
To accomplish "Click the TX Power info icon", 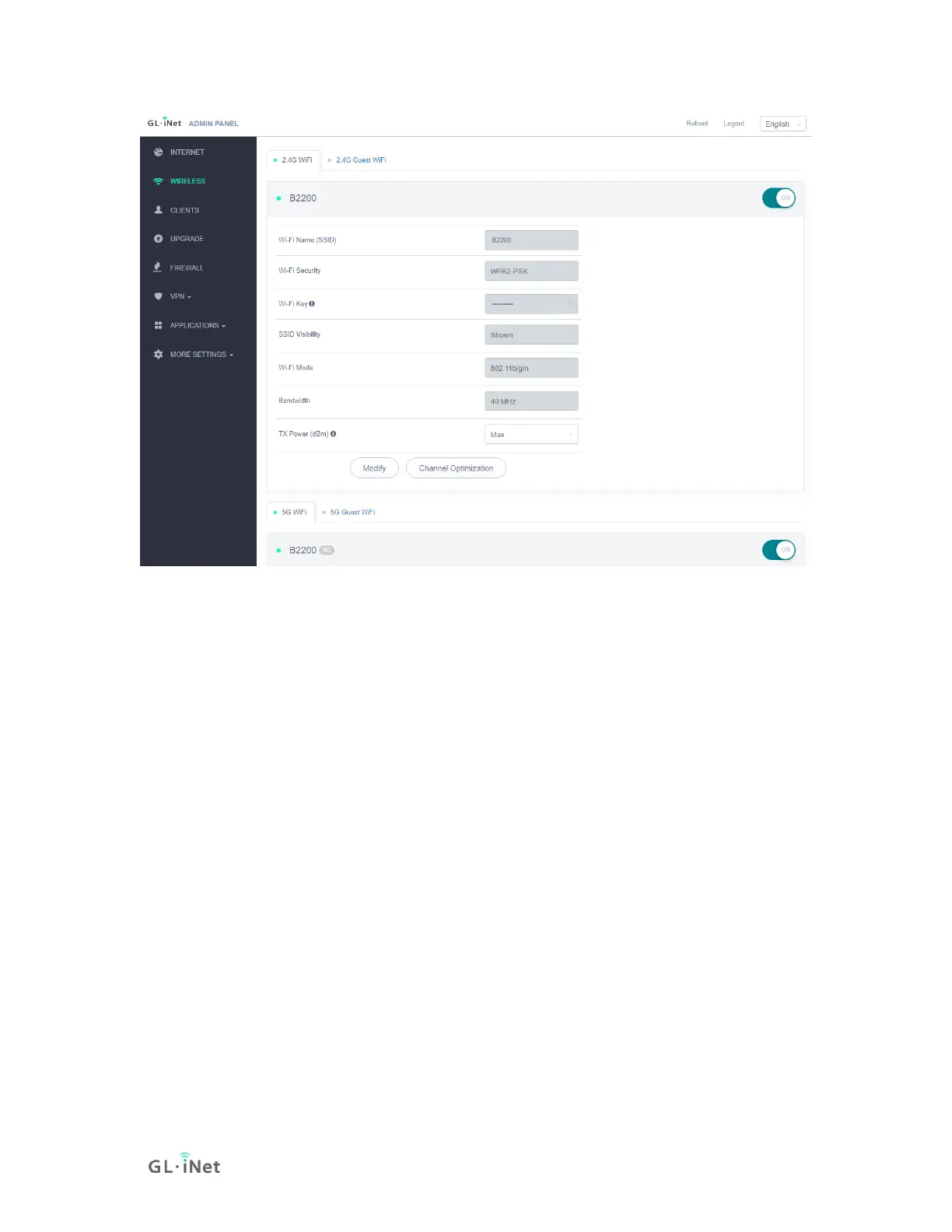I will 333,434.
